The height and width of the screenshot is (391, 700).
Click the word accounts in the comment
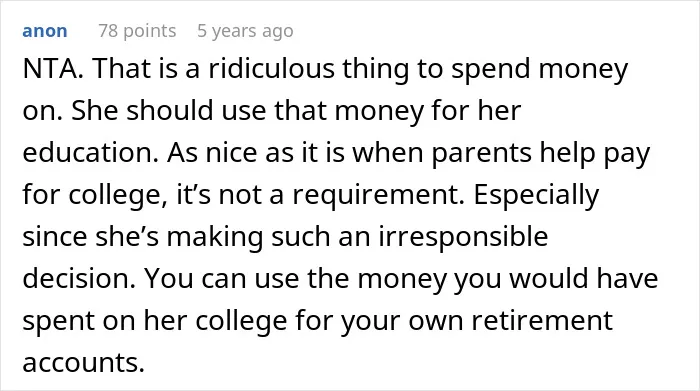pos(83,362)
